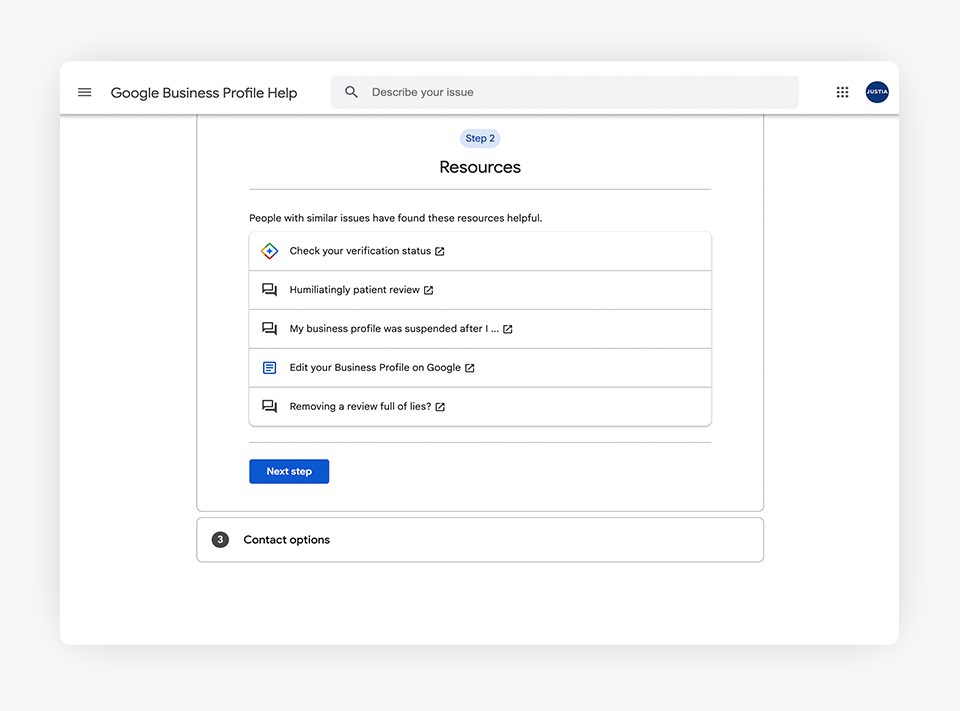Open Humiliatingly patient review thread
Image resolution: width=960 pixels, height=711 pixels.
354,290
